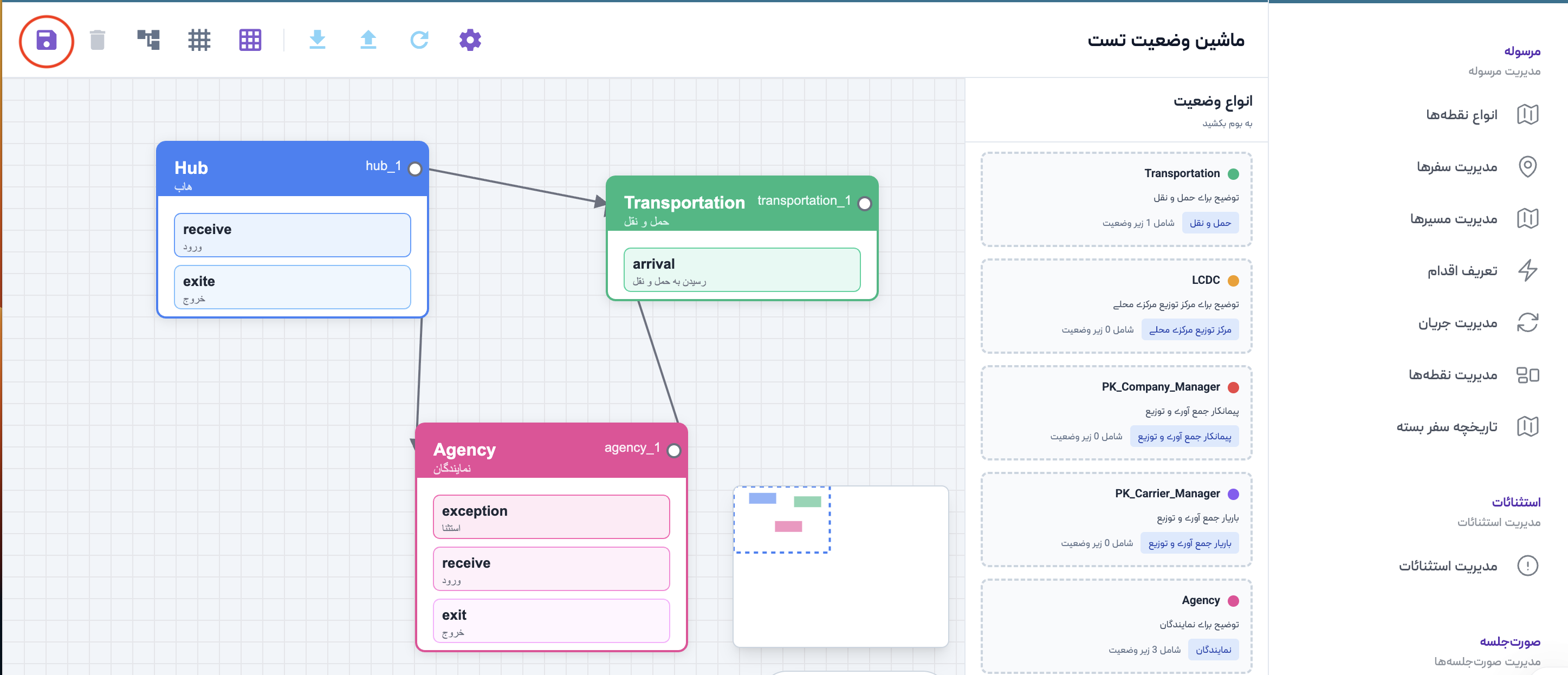Click the download import arrow icon
1568x675 pixels.
[317, 40]
